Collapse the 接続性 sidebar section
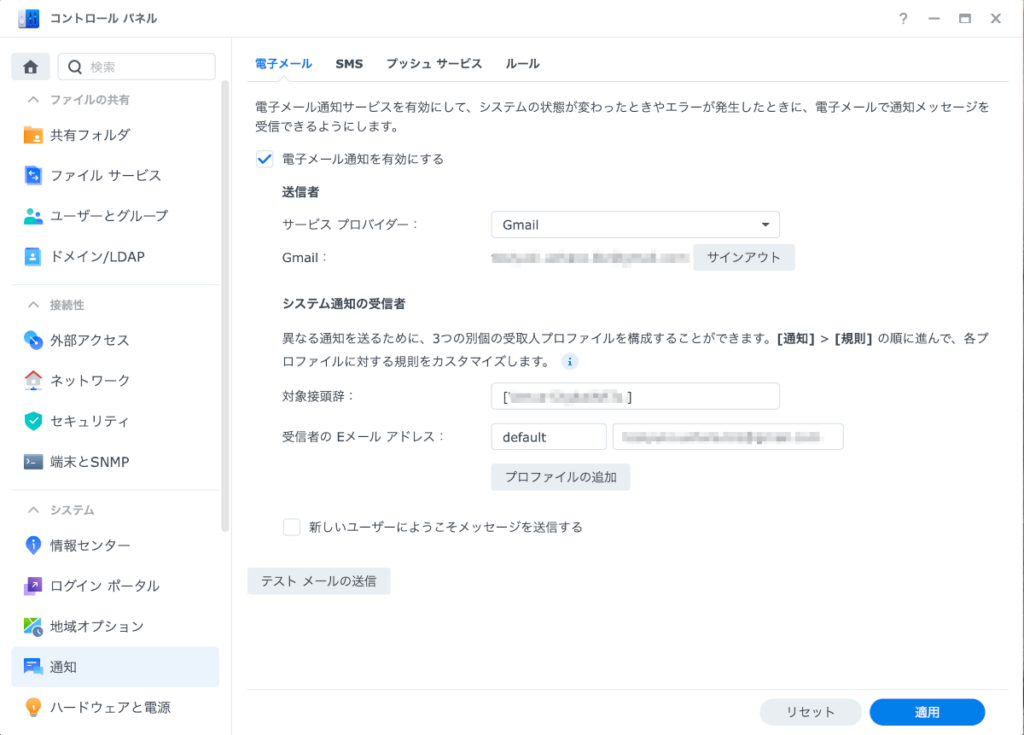The image size is (1024, 735). [x=33, y=305]
